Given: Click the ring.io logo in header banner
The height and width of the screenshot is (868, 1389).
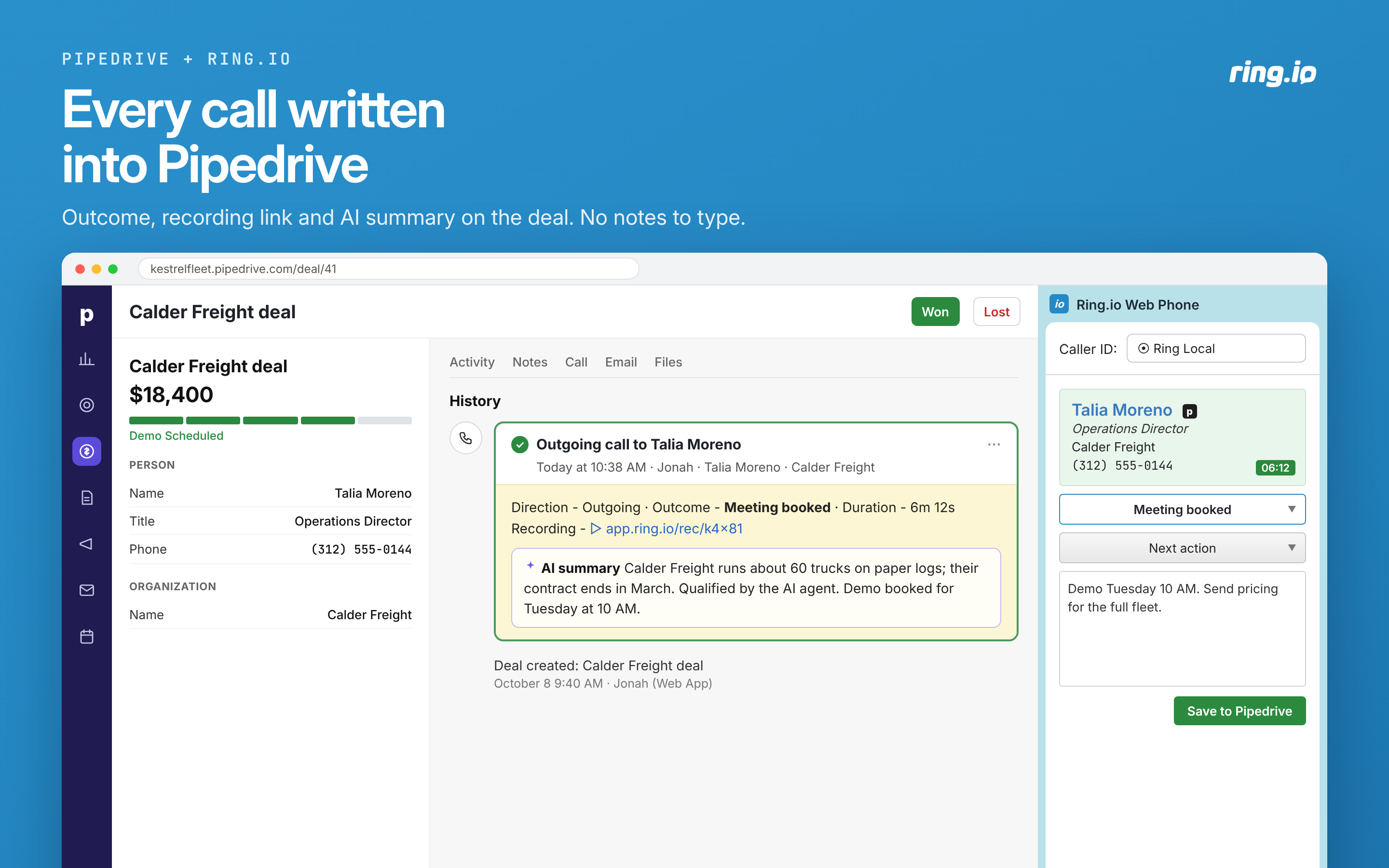Looking at the screenshot, I should 1272,73.
